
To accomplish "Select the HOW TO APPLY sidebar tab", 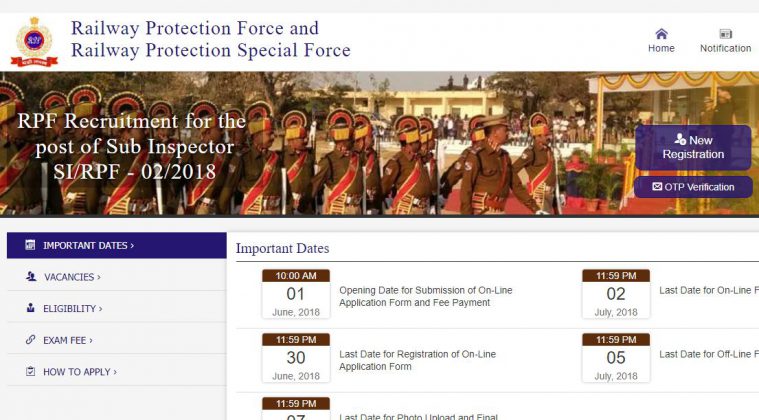I will tap(117, 372).
